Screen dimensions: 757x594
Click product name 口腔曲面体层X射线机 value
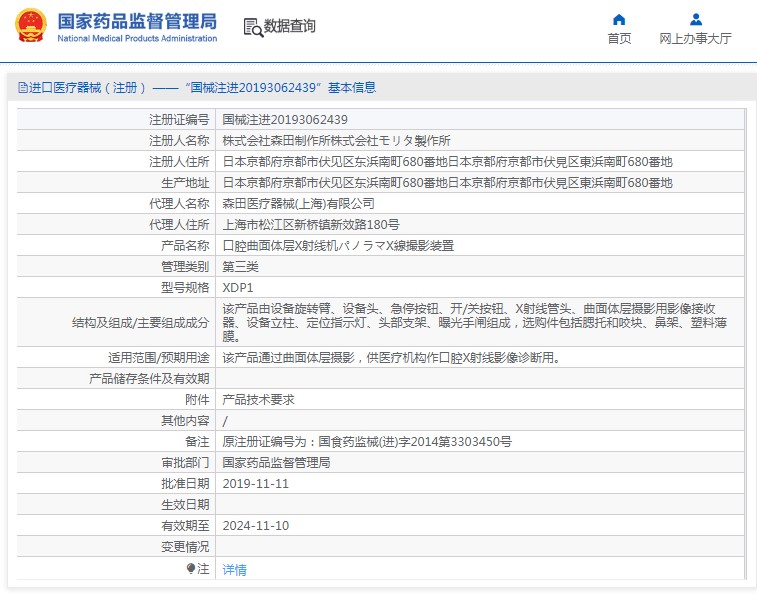[338, 246]
